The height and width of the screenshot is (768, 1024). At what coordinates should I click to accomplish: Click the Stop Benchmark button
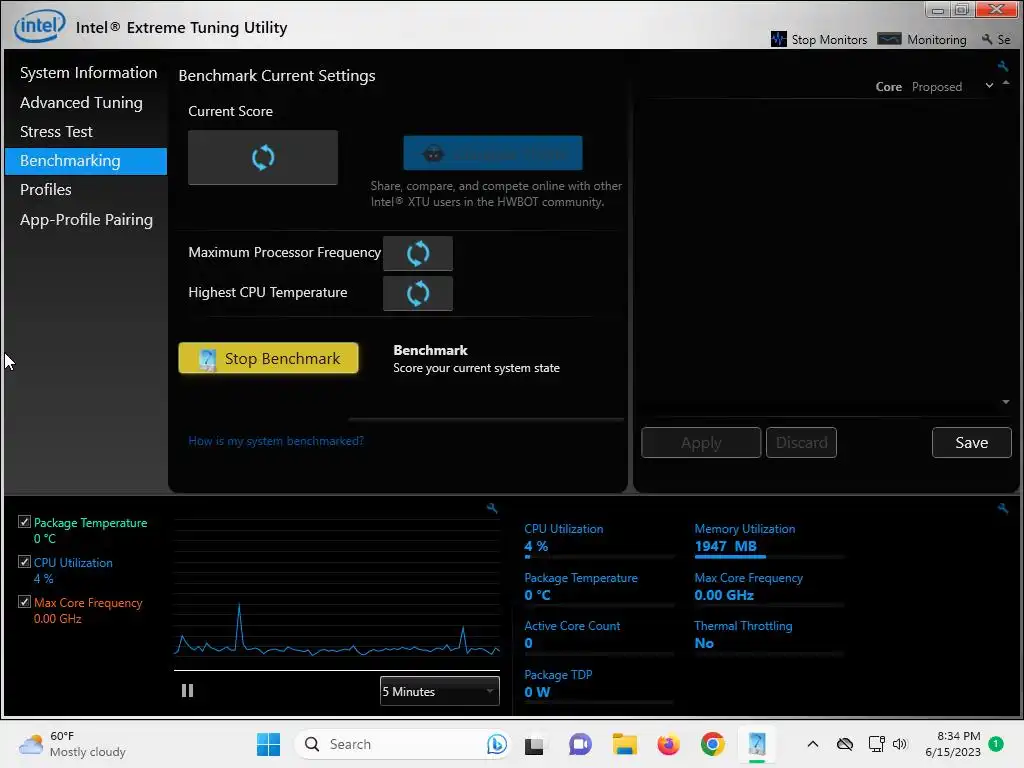tap(268, 358)
